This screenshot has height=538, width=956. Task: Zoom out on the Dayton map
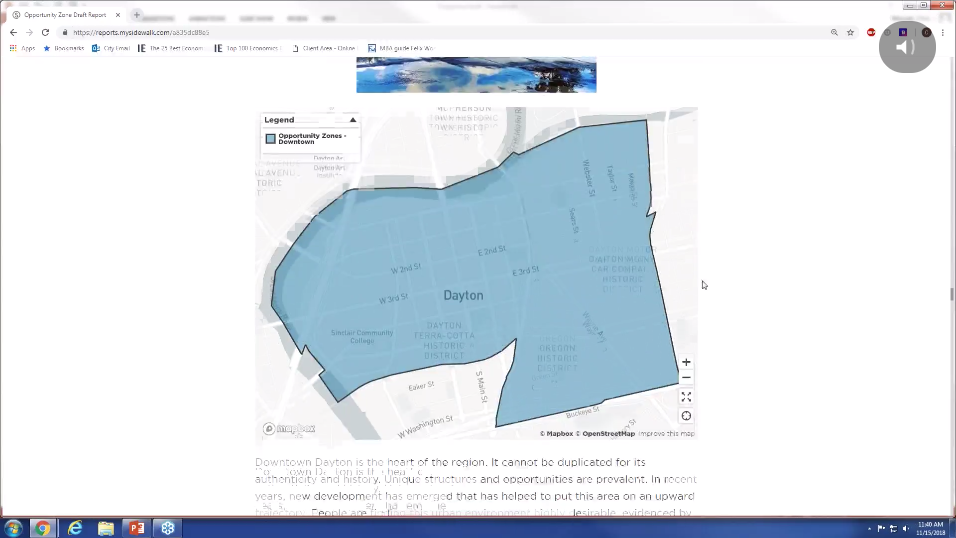point(686,378)
